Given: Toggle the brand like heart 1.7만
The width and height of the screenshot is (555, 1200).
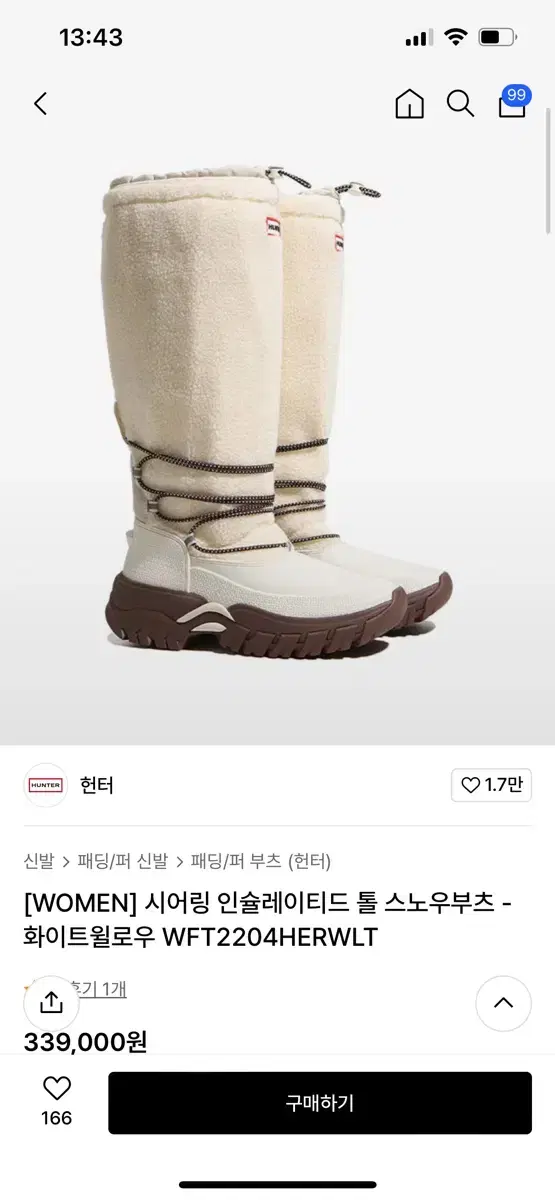Looking at the screenshot, I should click(491, 785).
